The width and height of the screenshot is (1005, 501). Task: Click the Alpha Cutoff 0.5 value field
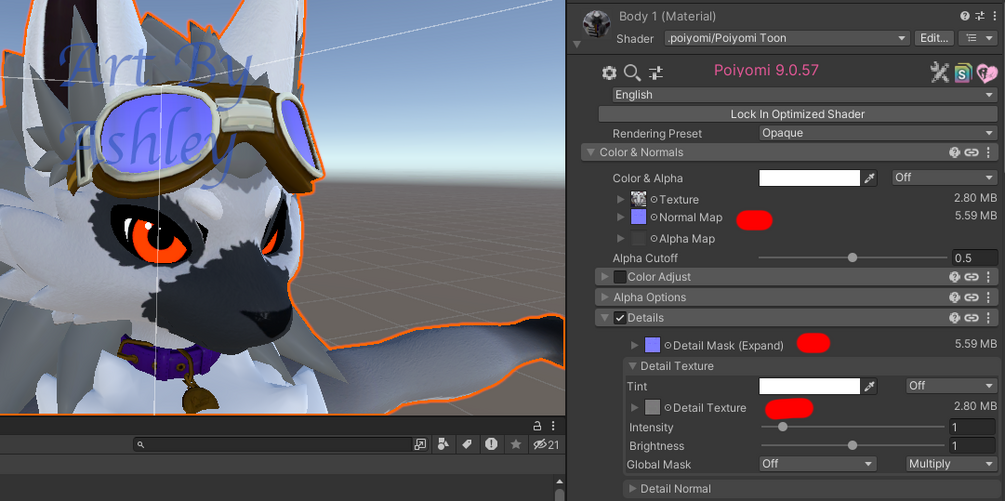coord(974,258)
